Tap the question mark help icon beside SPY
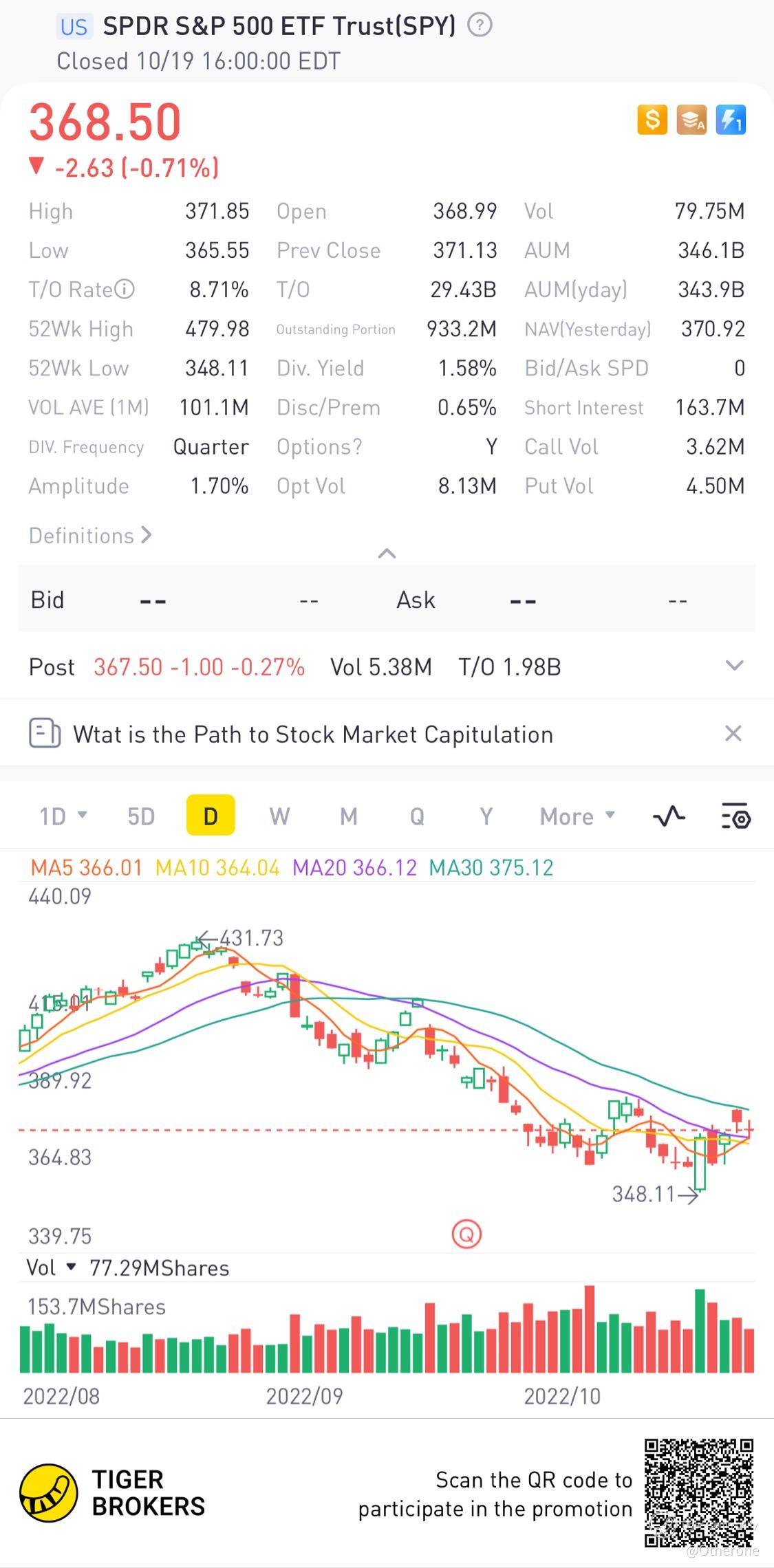The image size is (774, 1568). click(x=480, y=25)
